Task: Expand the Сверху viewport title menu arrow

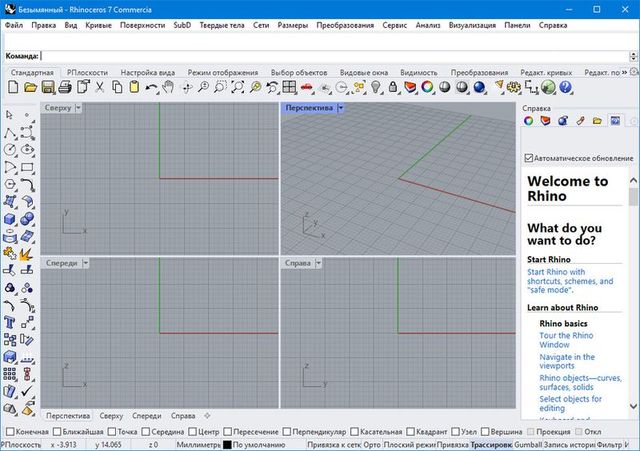Action: point(79,107)
